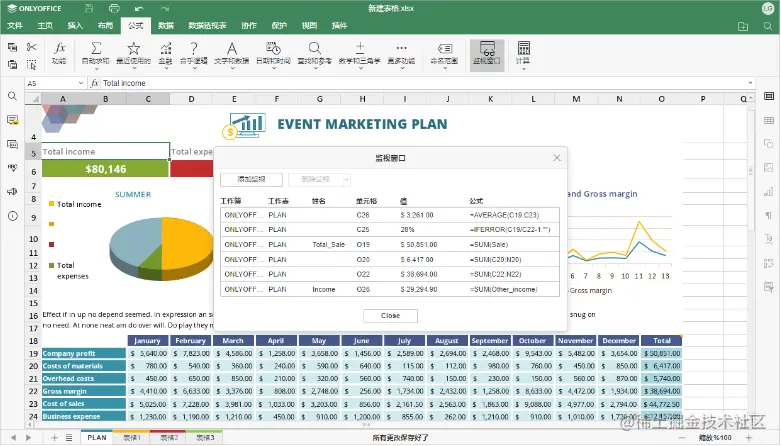Switch to the 数据透视表 (Pivot Table) tab

pyautogui.click(x=207, y=25)
